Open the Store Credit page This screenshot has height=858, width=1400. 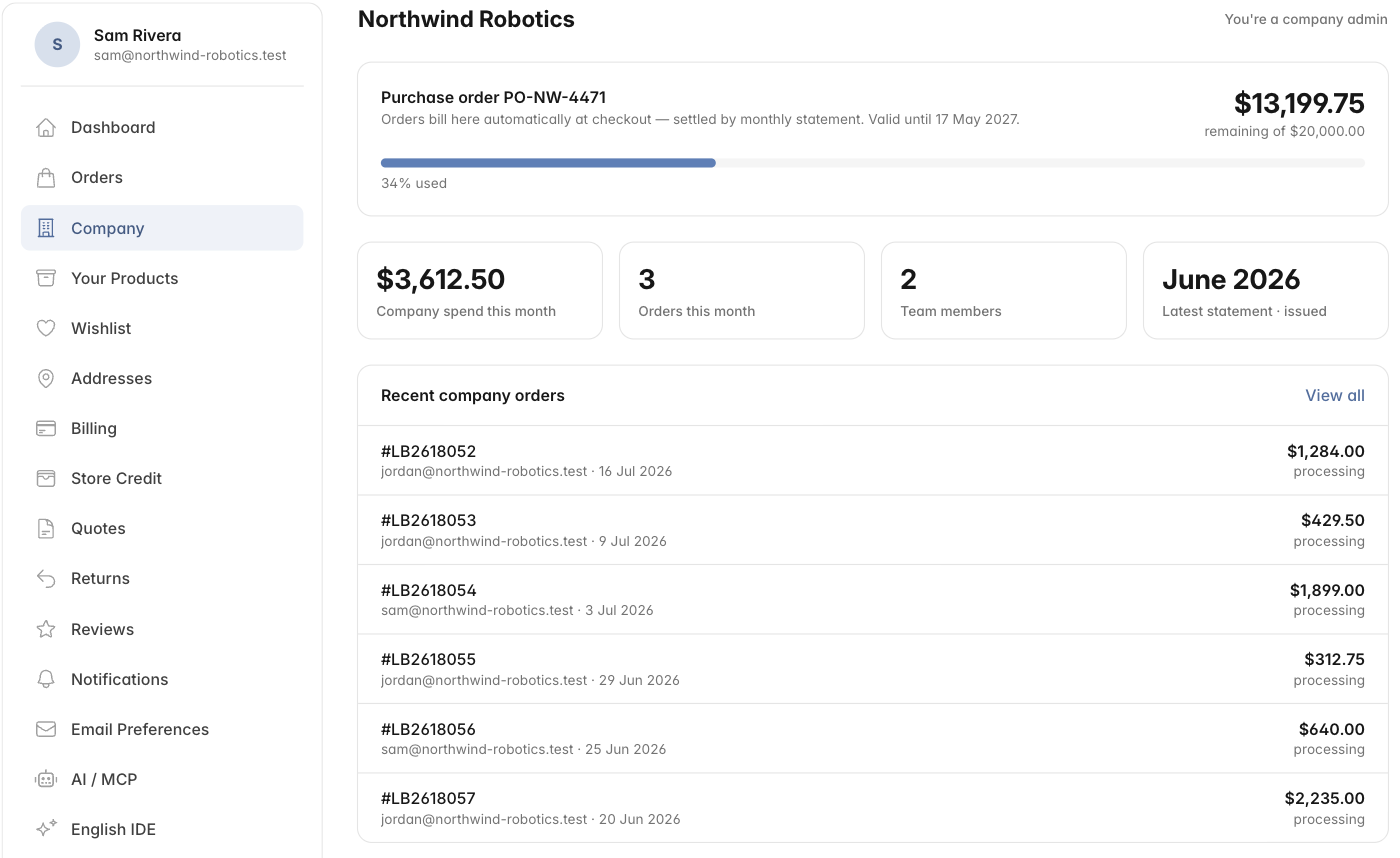pyautogui.click(x=162, y=478)
